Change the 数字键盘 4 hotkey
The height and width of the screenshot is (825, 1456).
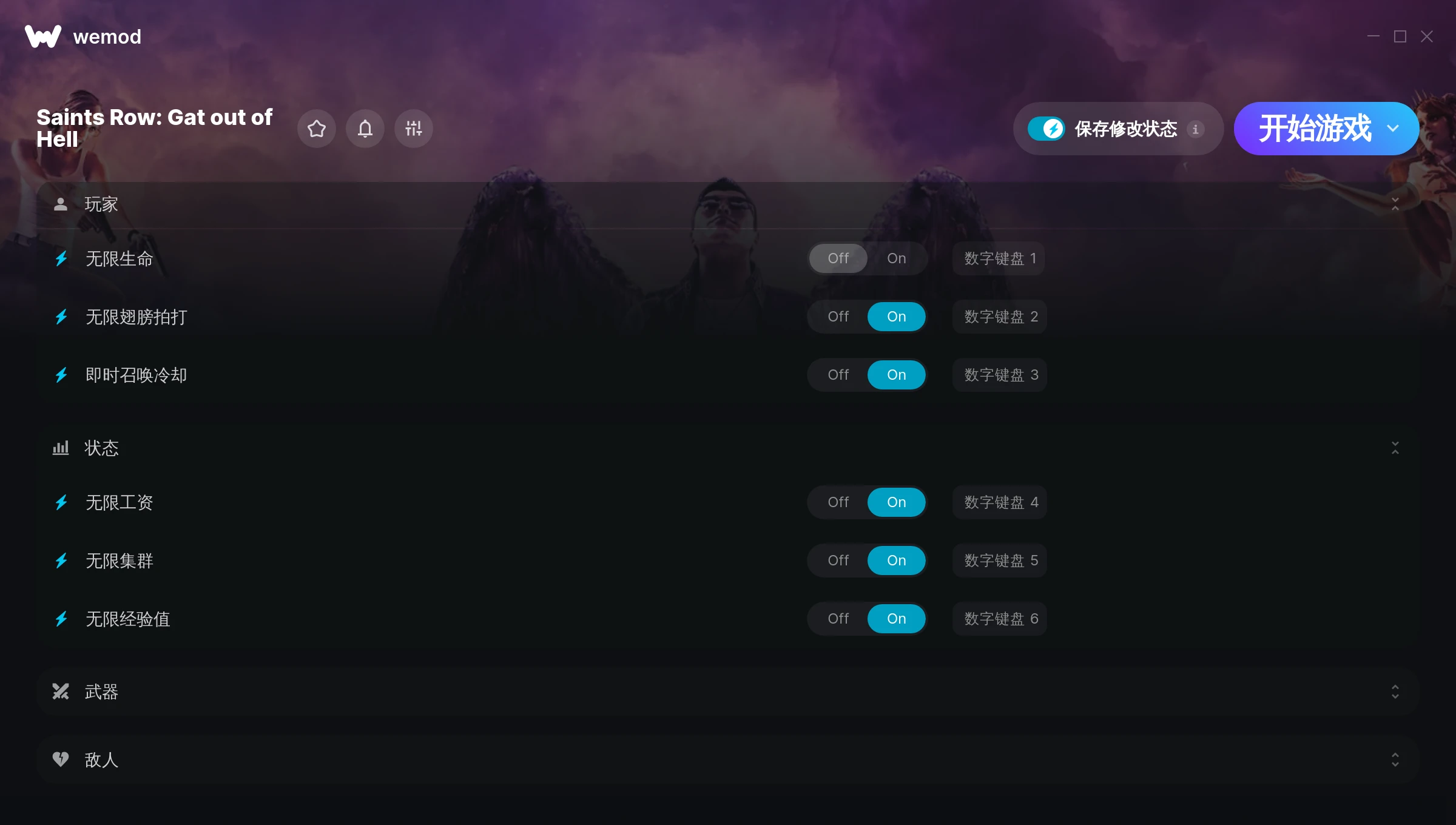point(1000,502)
